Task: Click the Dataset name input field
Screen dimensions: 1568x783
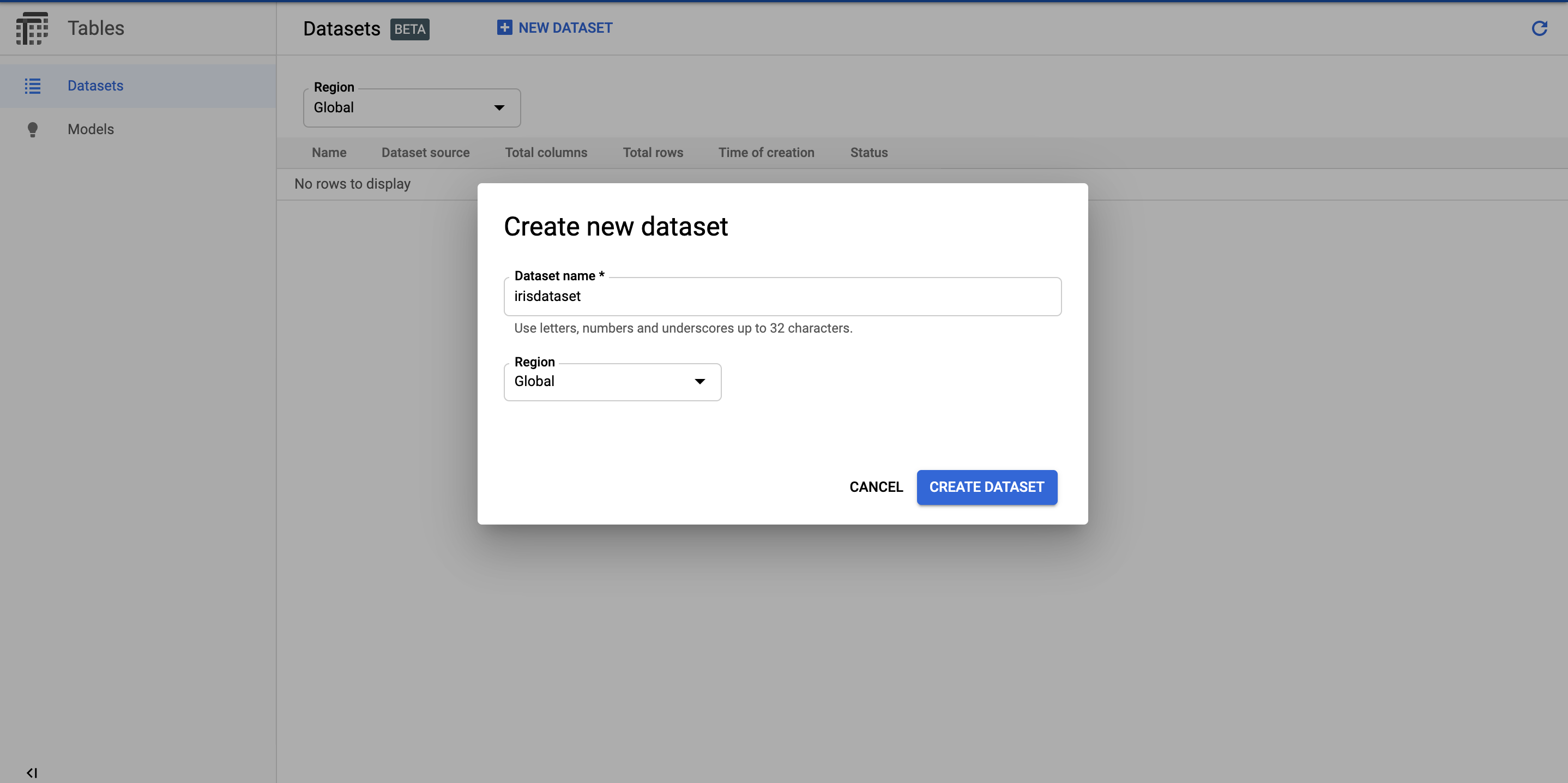Action: 783,297
